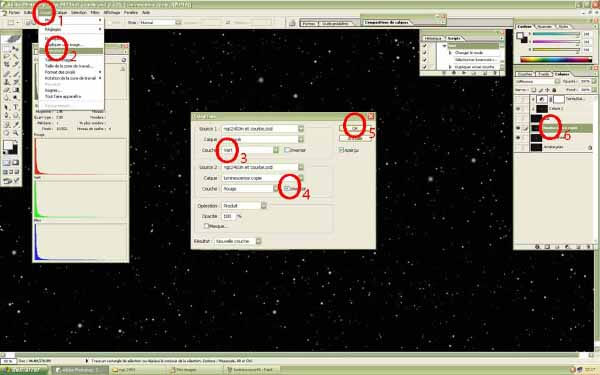Viewport: 600px width, 375px height.
Task: Click the Edit in Quick Mask mode icon
Action: click(x=15, y=163)
